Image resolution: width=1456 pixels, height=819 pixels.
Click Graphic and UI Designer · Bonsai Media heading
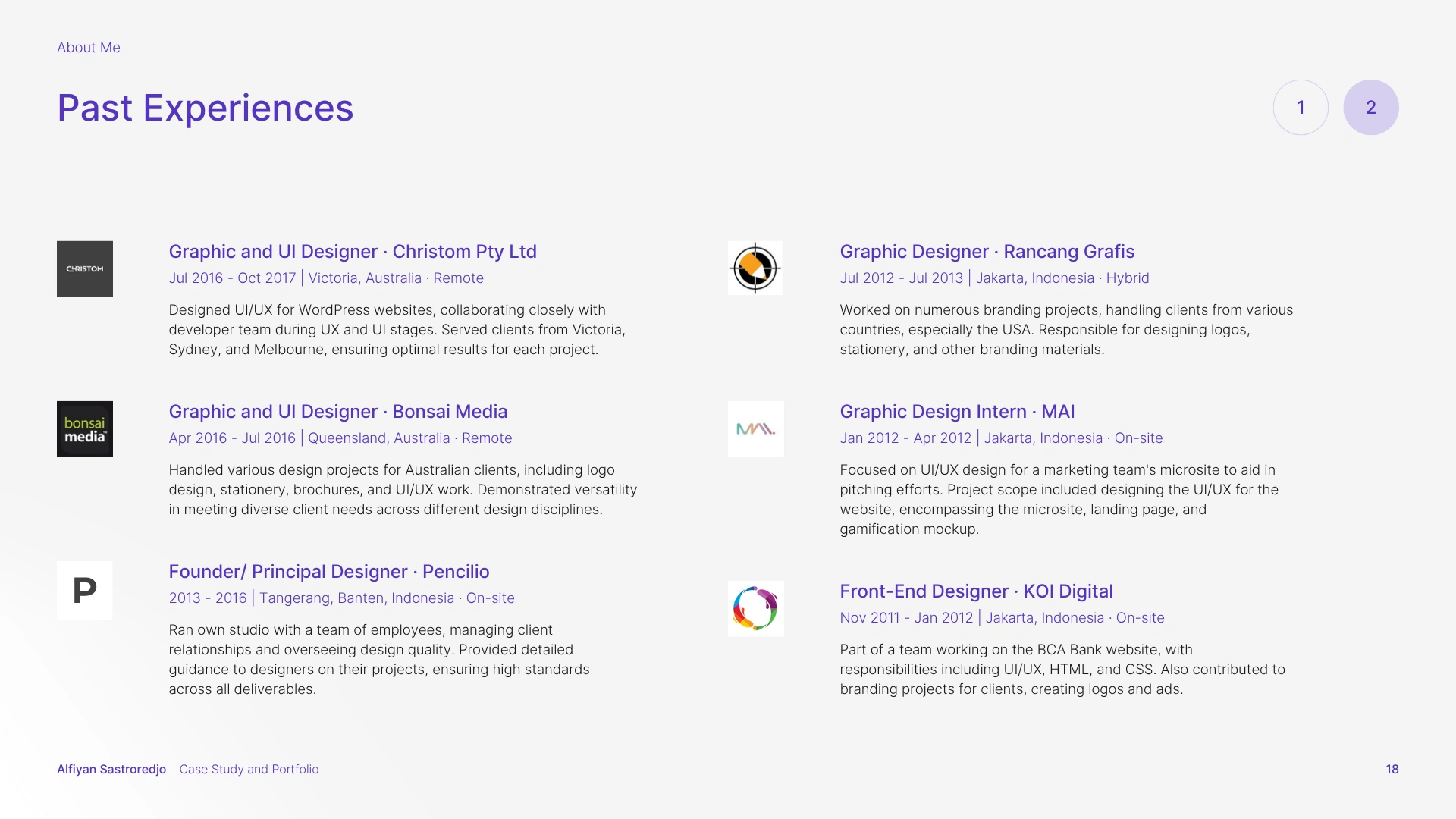[x=338, y=412]
